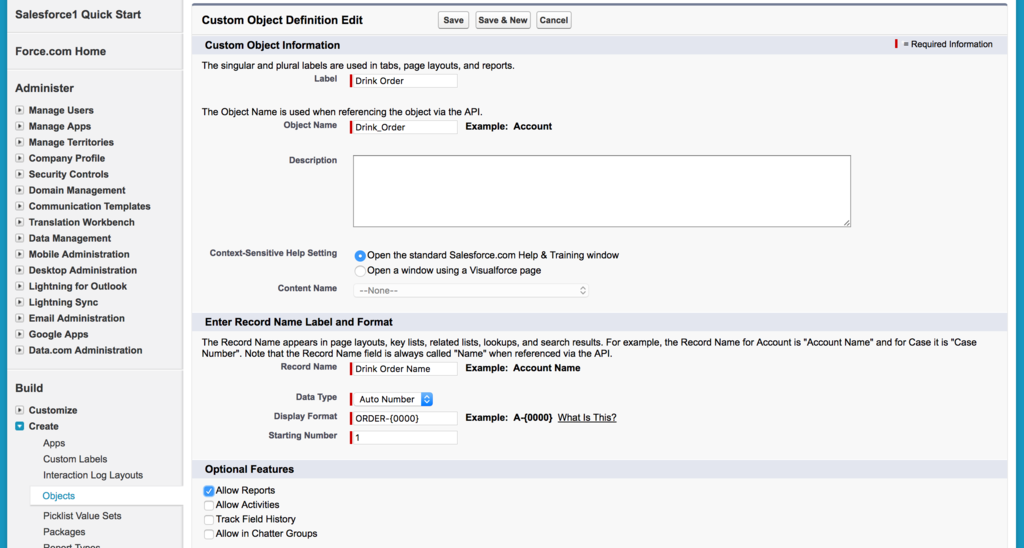The width and height of the screenshot is (1024, 548).
Task: Expand the Manage Apps section arrow
Action: 20,126
